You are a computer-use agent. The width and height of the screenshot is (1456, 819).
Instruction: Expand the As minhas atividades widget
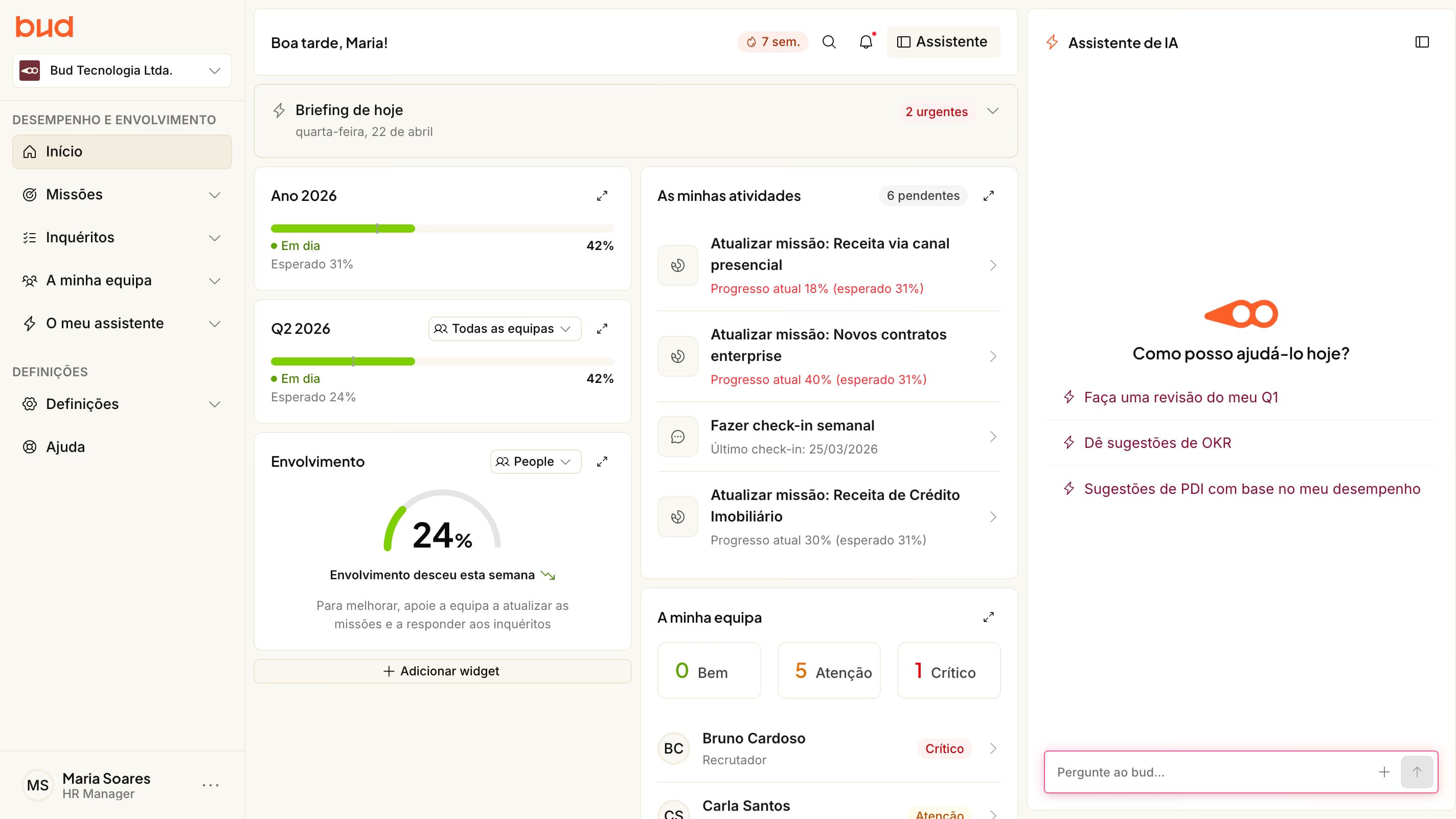pyautogui.click(x=988, y=196)
